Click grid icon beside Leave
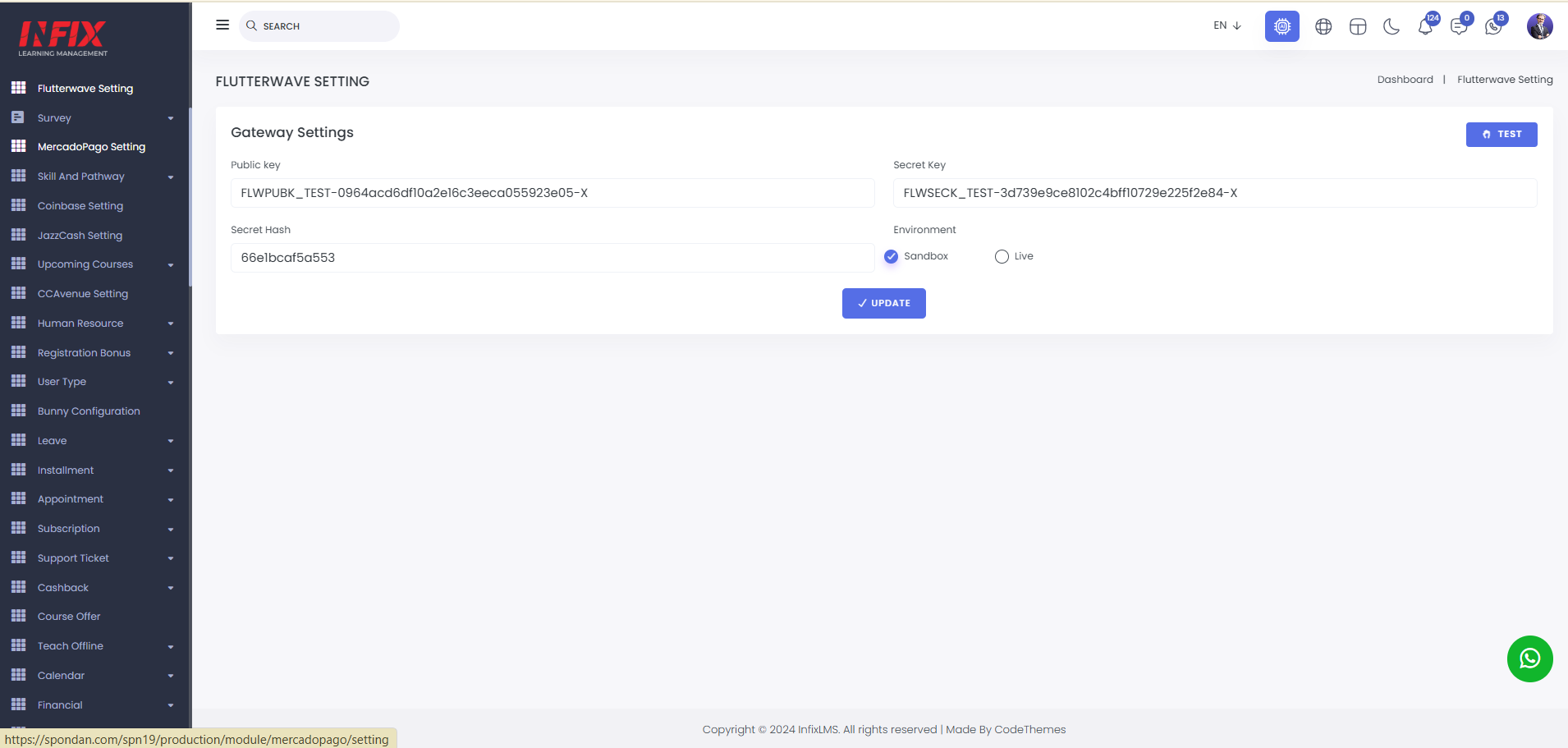Viewport: 1568px width, 748px height. [x=18, y=440]
